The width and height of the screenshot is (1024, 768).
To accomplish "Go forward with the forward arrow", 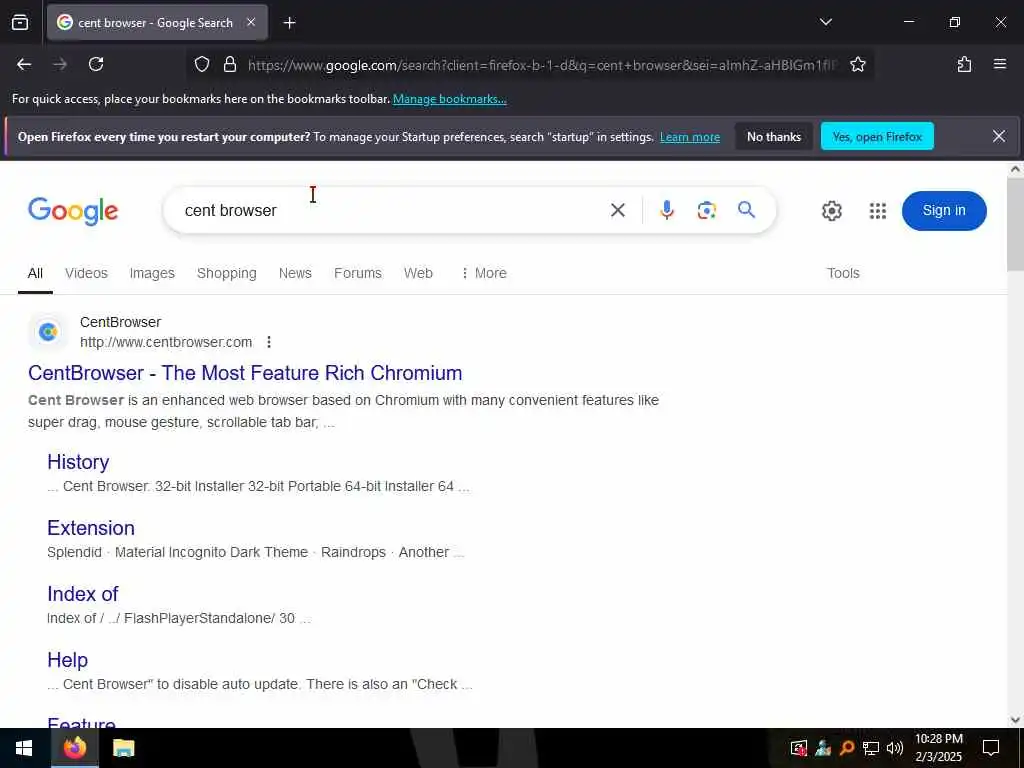I will click(x=60, y=64).
